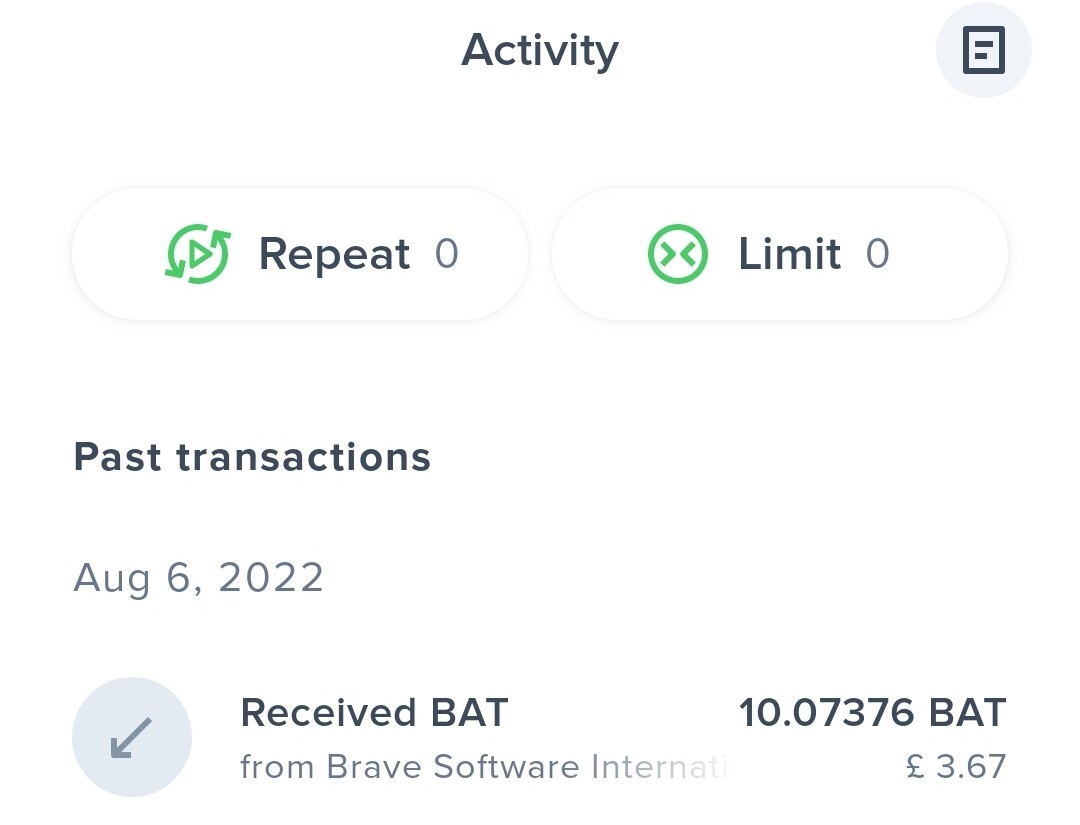Tap the Limit count of 0
The width and height of the screenshot is (1080, 825).
tap(877, 254)
